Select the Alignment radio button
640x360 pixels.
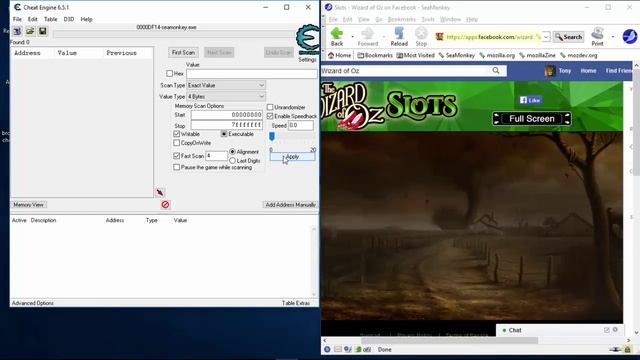[232, 152]
